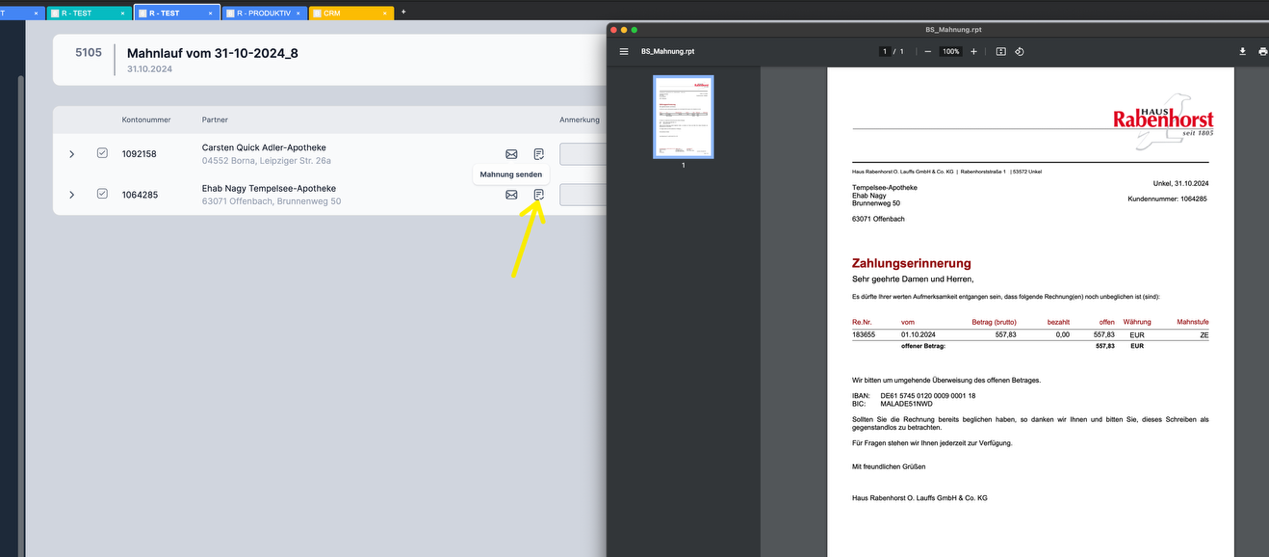
Task: Toggle the checkbox for account 1092158
Action: [102, 153]
